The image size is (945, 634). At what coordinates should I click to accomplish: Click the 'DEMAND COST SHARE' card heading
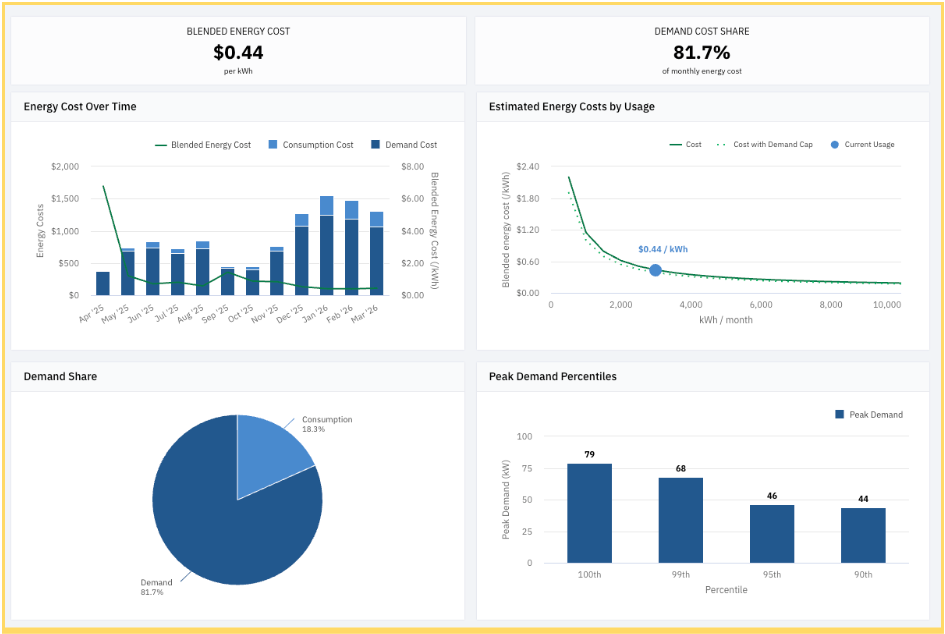[x=702, y=31]
